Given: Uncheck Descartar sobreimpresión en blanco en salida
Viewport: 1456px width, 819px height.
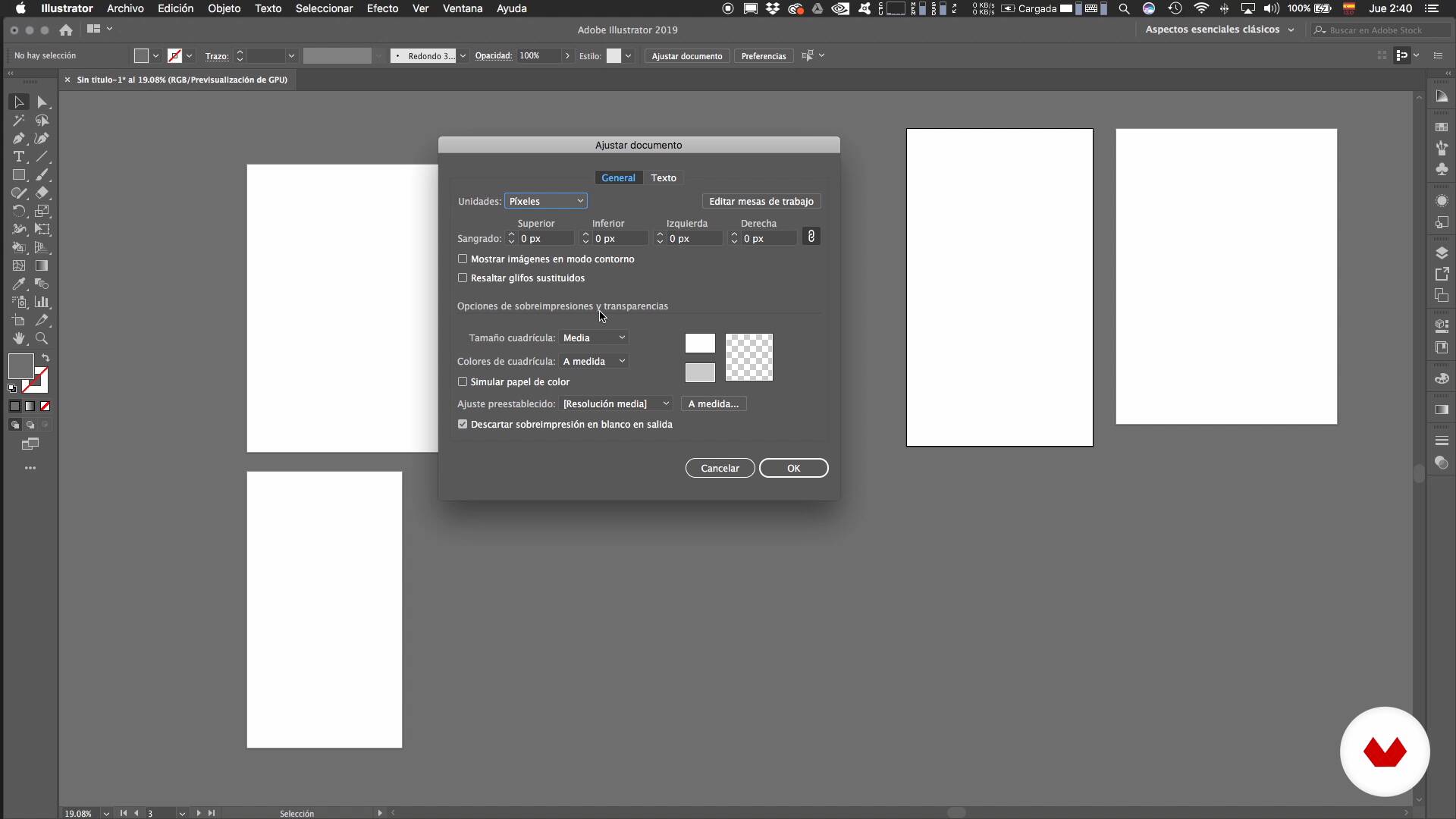Looking at the screenshot, I should click(463, 425).
